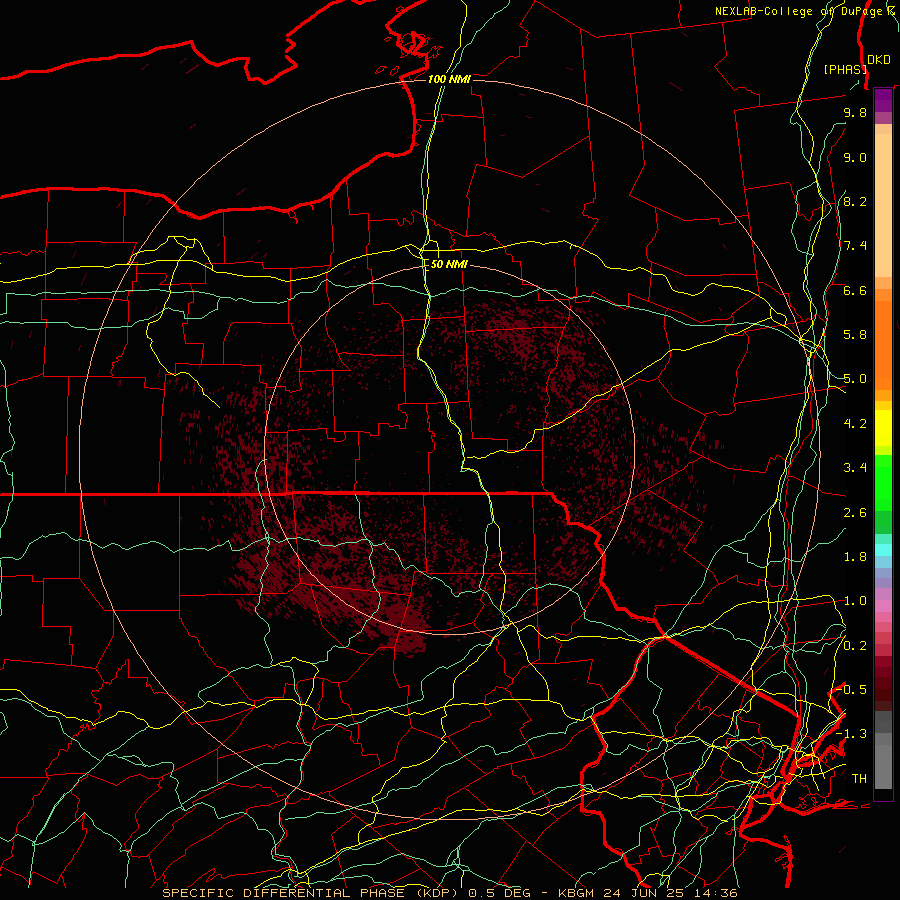Click the 9.0 value on color scale
Image resolution: width=900 pixels, height=900 pixels.
[855, 157]
